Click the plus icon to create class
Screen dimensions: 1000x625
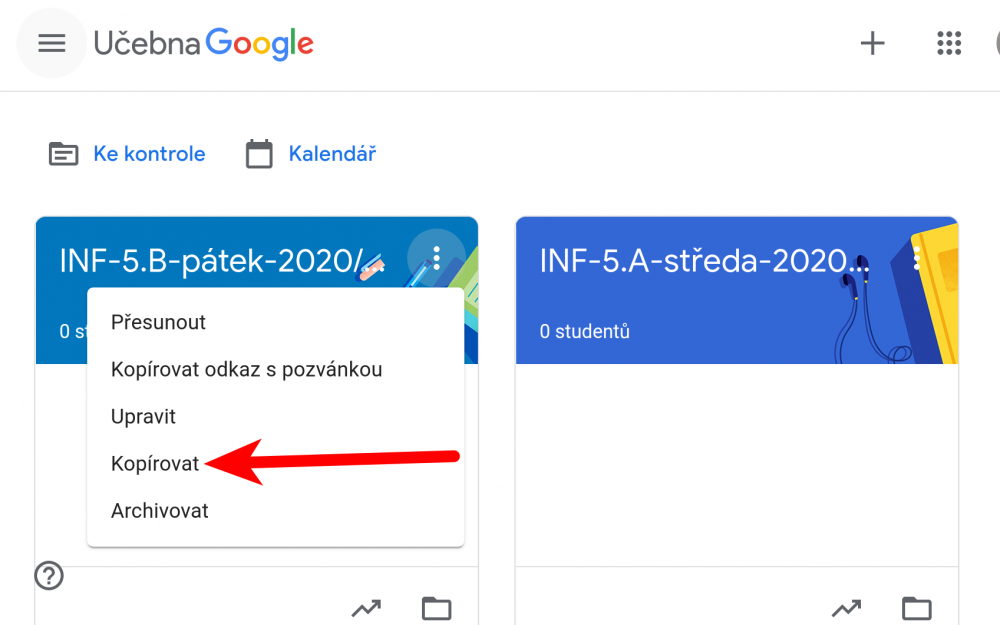tap(872, 43)
